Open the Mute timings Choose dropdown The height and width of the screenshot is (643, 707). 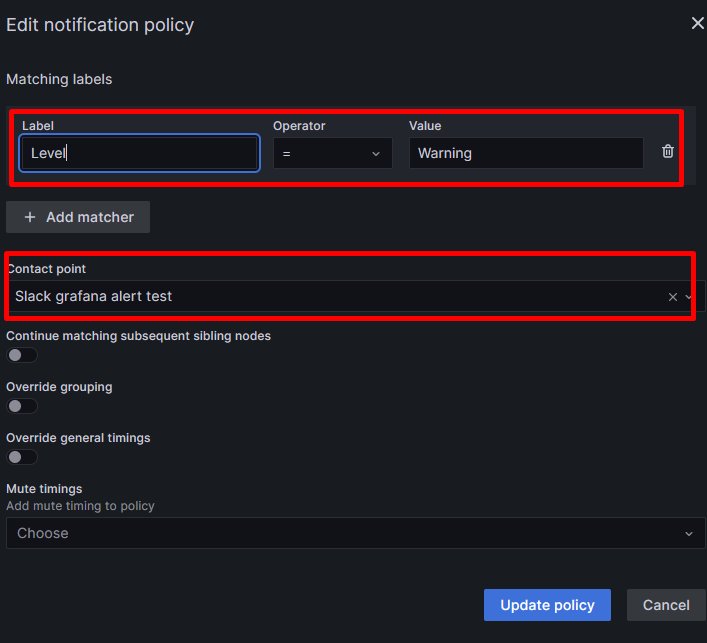tap(355, 533)
